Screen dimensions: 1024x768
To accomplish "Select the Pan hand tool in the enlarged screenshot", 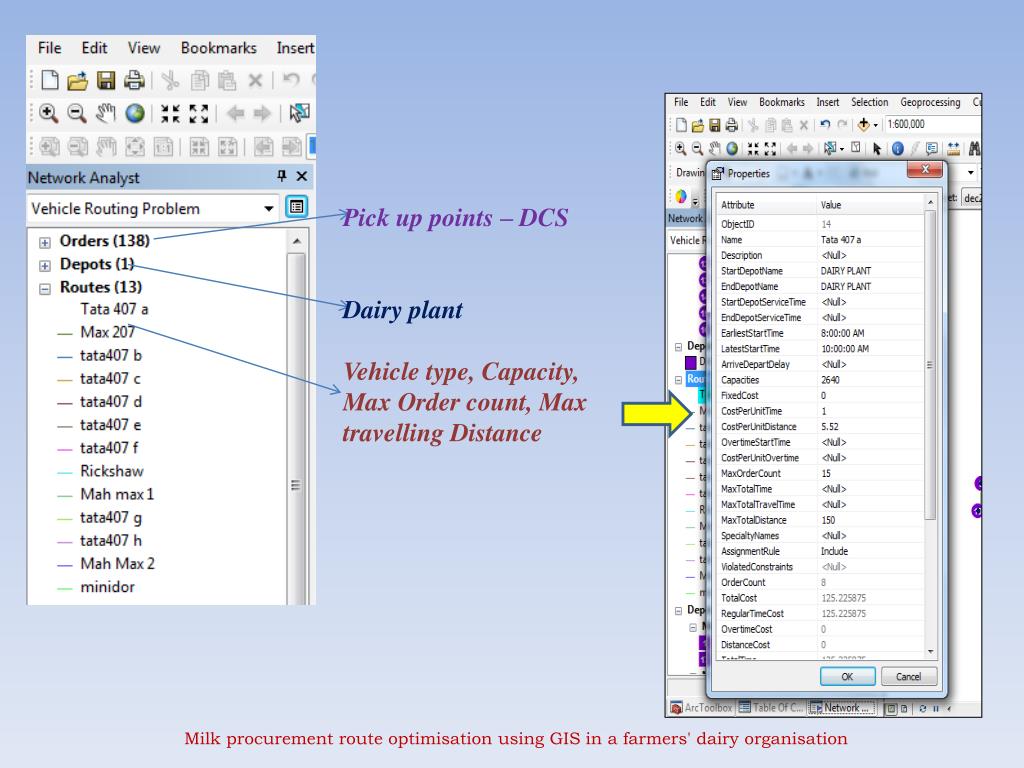I will point(106,114).
